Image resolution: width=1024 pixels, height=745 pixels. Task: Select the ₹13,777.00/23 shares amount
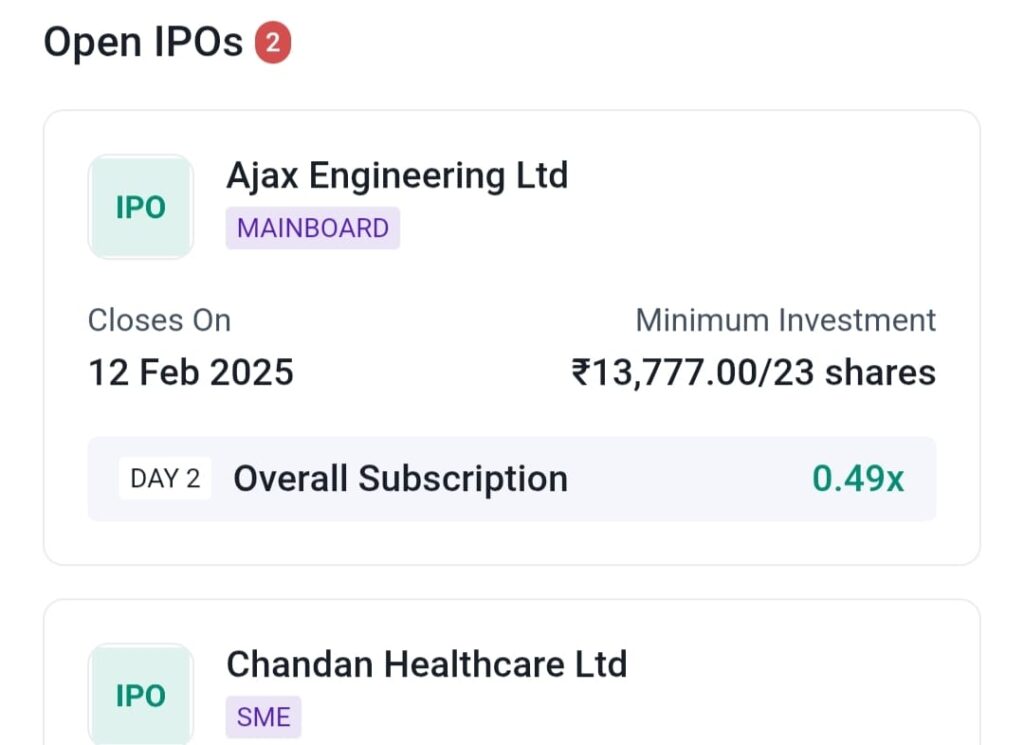pos(754,373)
